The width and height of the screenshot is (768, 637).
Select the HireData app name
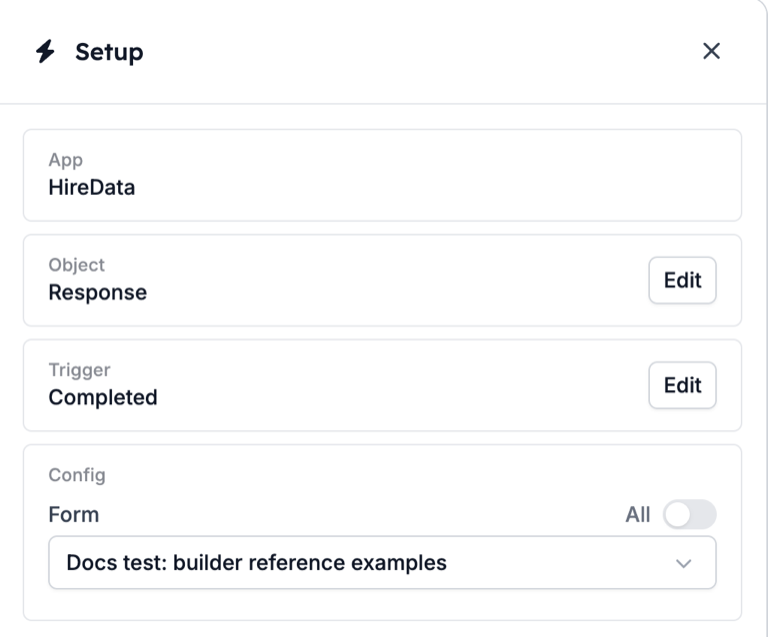pos(92,188)
